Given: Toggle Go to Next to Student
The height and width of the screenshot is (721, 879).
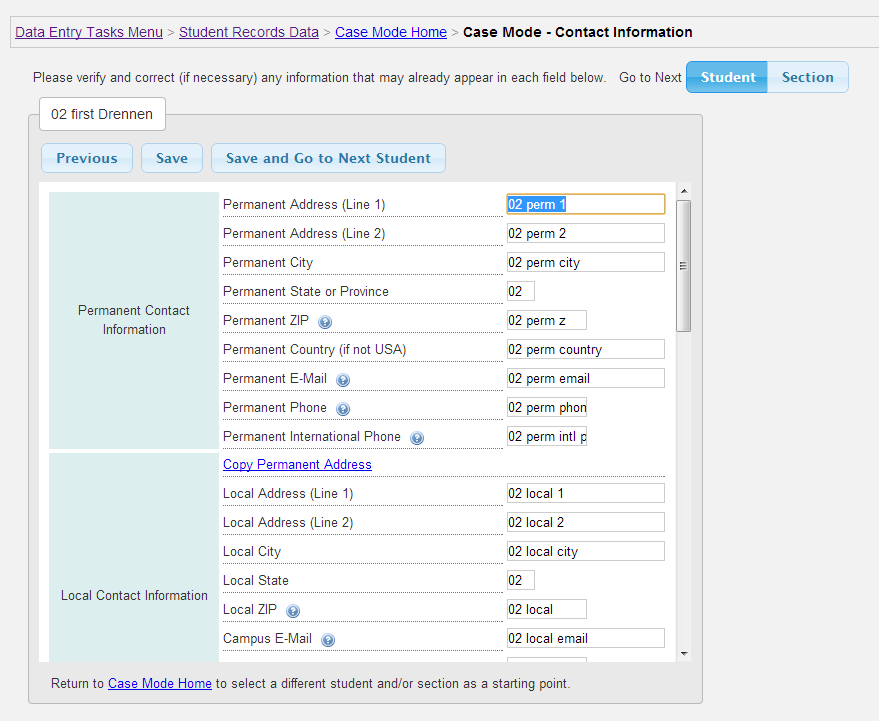Looking at the screenshot, I should (727, 77).
